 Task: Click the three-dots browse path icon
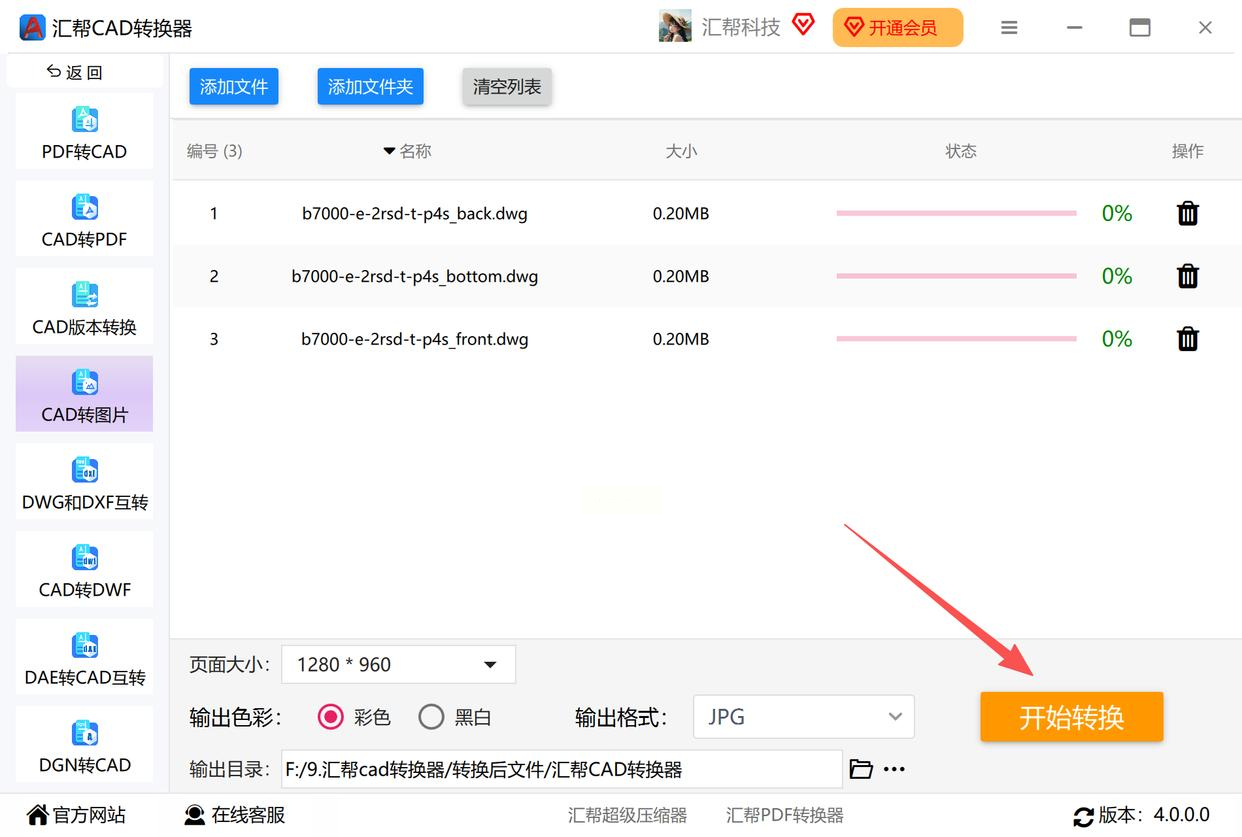894,769
